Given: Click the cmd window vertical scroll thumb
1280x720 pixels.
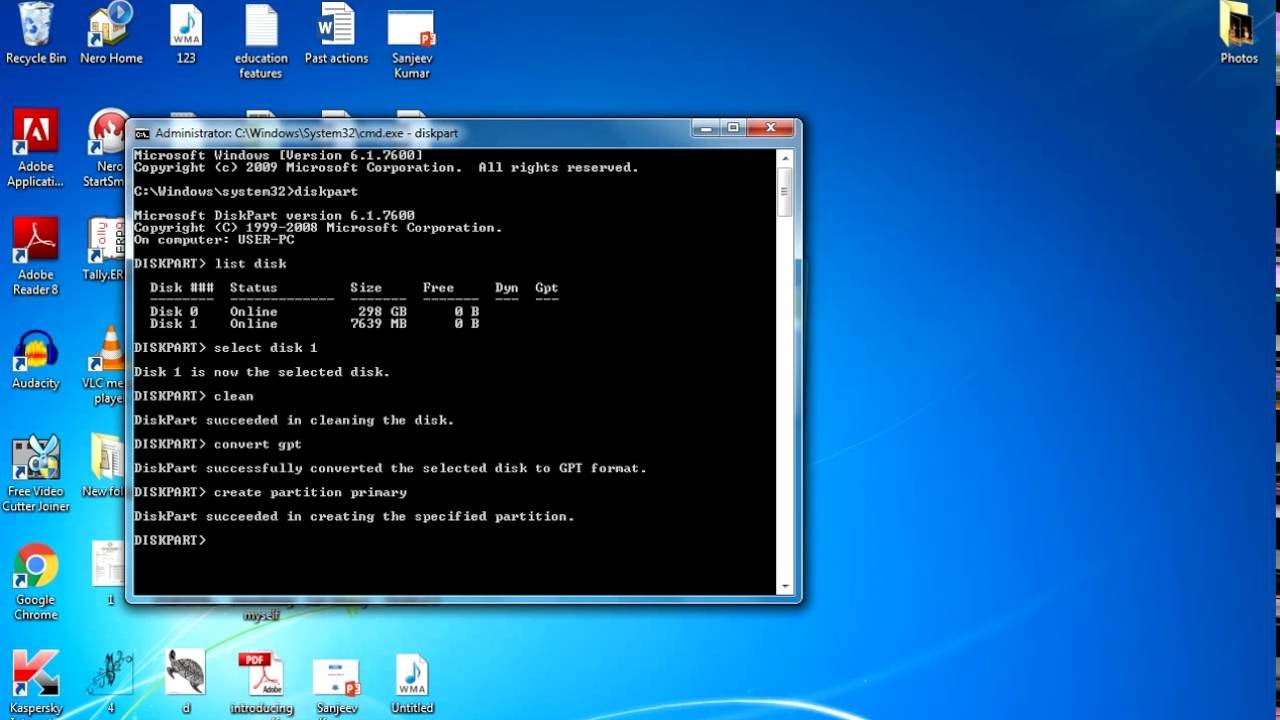Looking at the screenshot, I should tap(785, 192).
